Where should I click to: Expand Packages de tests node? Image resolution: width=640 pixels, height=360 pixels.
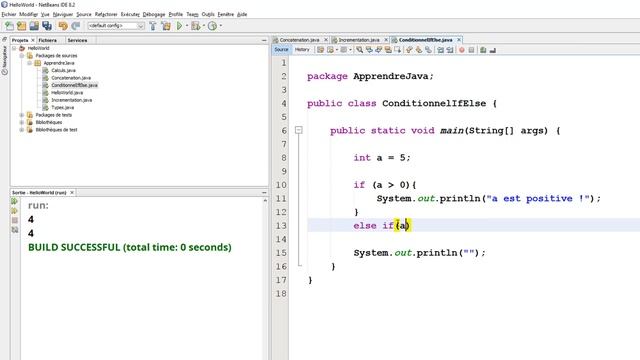click(x=22, y=115)
